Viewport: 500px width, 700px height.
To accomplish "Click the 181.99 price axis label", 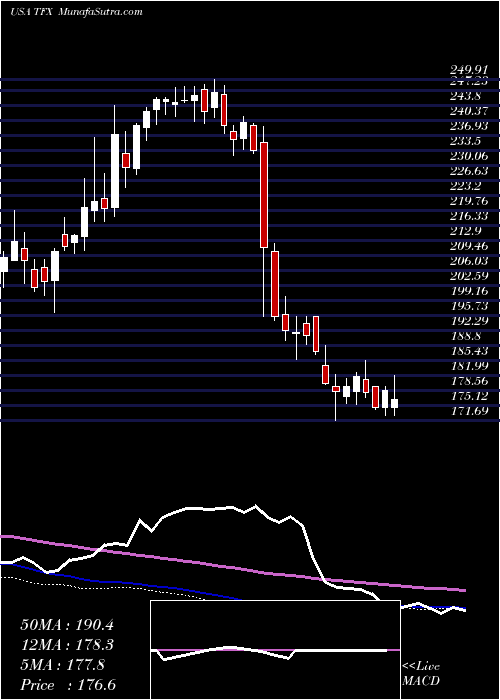I will coord(468,367).
